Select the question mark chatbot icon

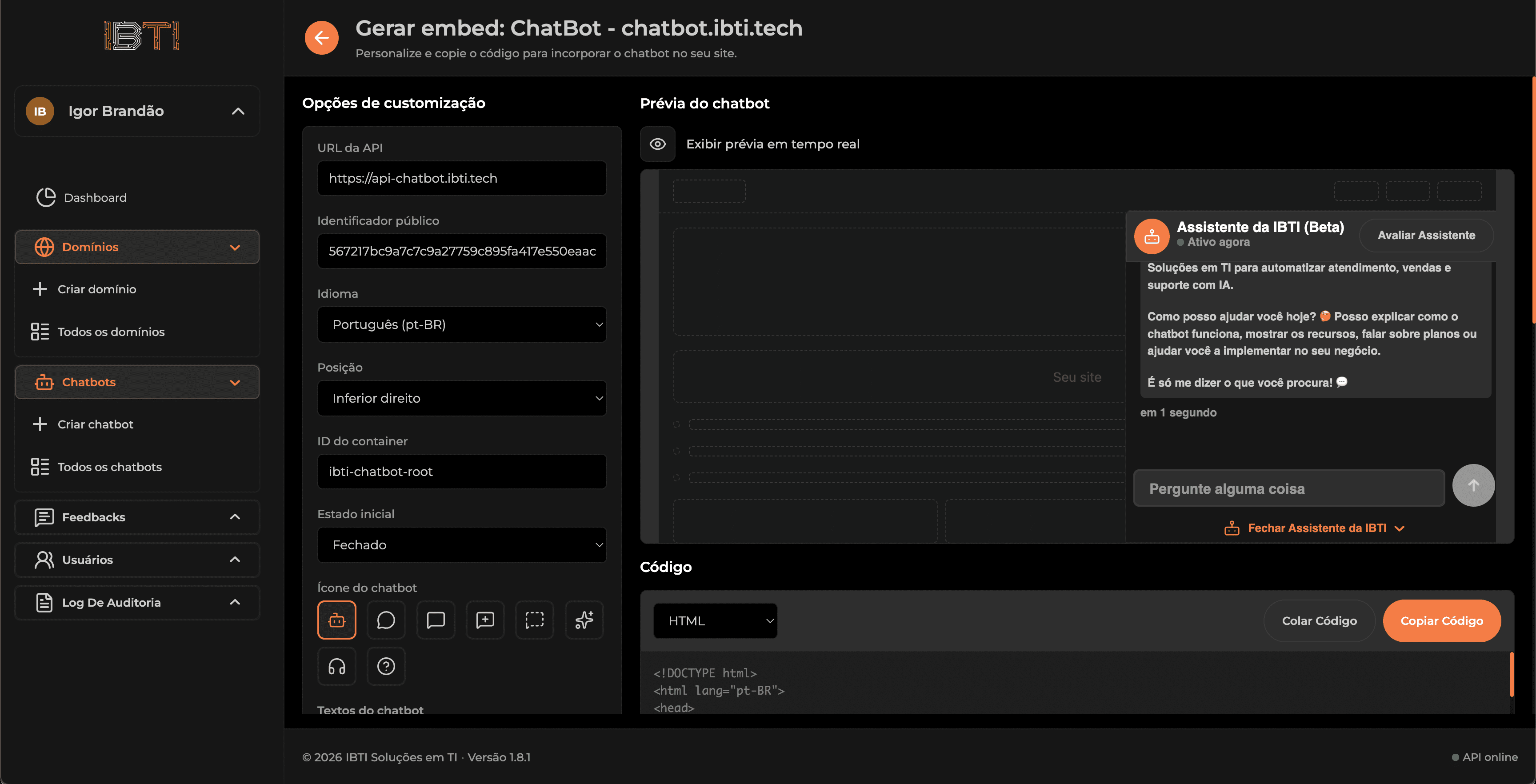(x=386, y=667)
